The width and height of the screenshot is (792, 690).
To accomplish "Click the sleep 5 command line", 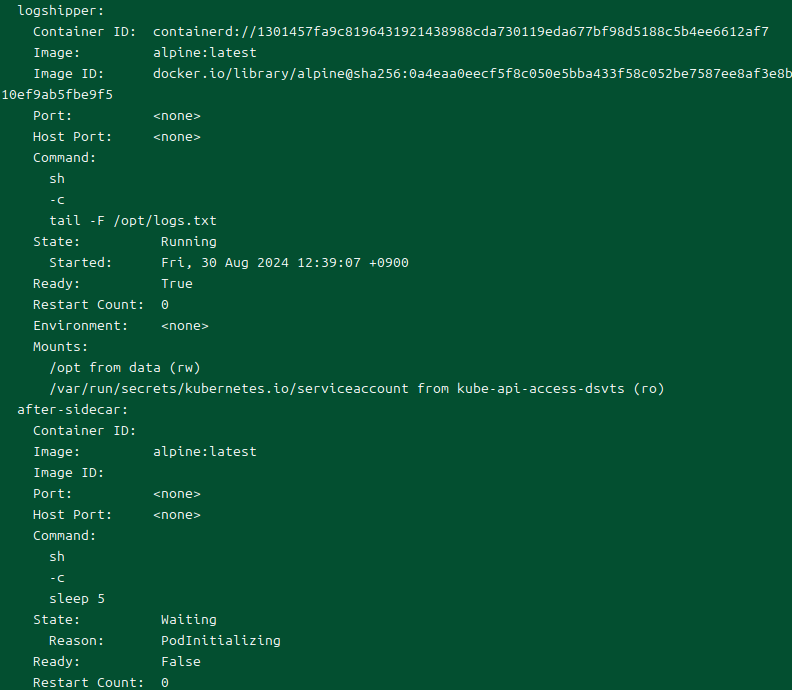I will (76, 598).
